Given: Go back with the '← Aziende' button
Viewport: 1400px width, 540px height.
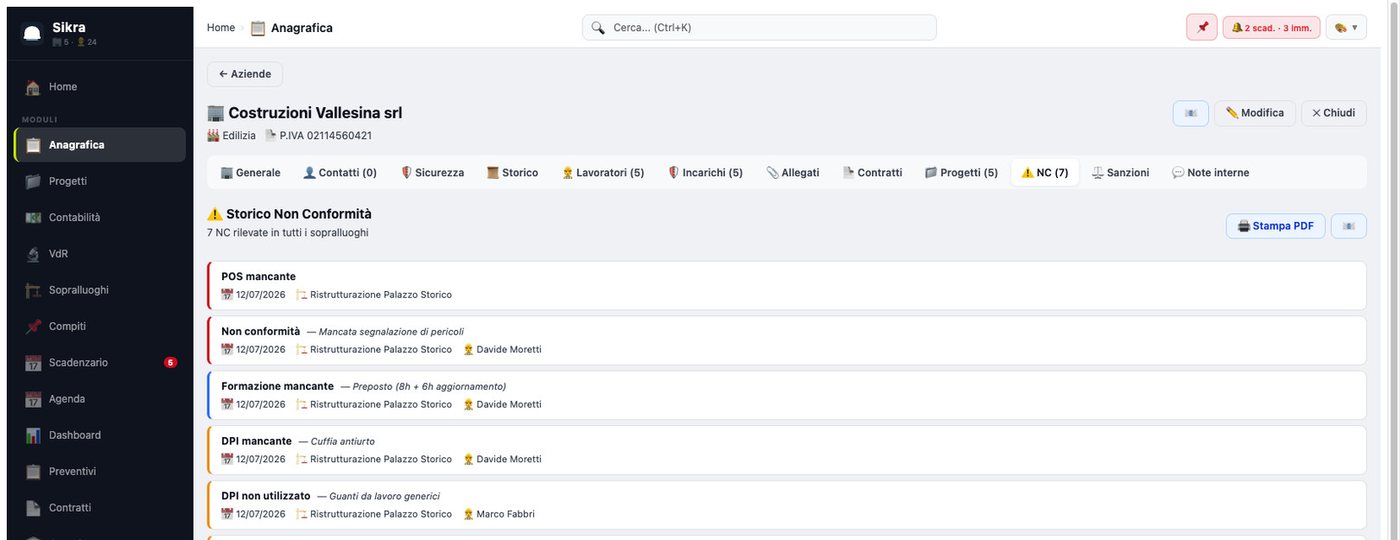Looking at the screenshot, I should point(245,74).
